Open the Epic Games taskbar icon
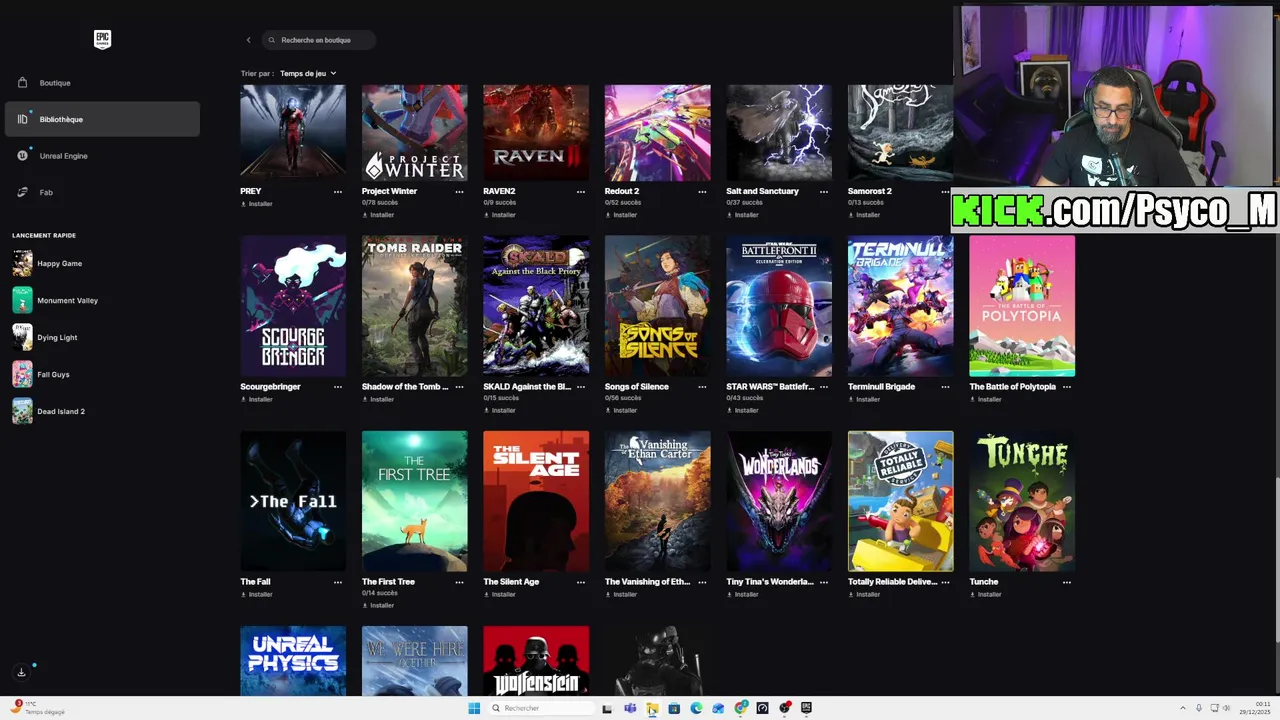The image size is (1280, 720). [806, 708]
